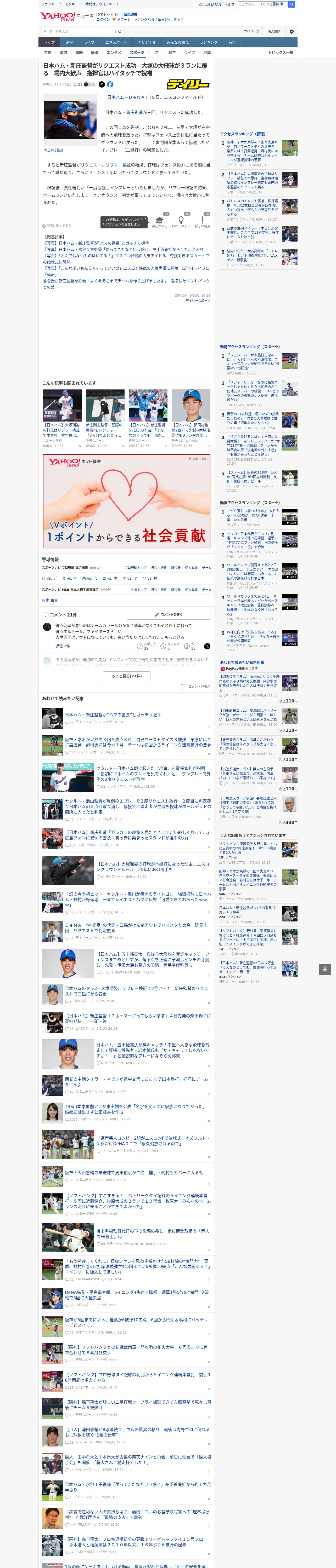Share the article on X
Viewport: 336px width, 1568px height.
pyautogui.click(x=102, y=85)
